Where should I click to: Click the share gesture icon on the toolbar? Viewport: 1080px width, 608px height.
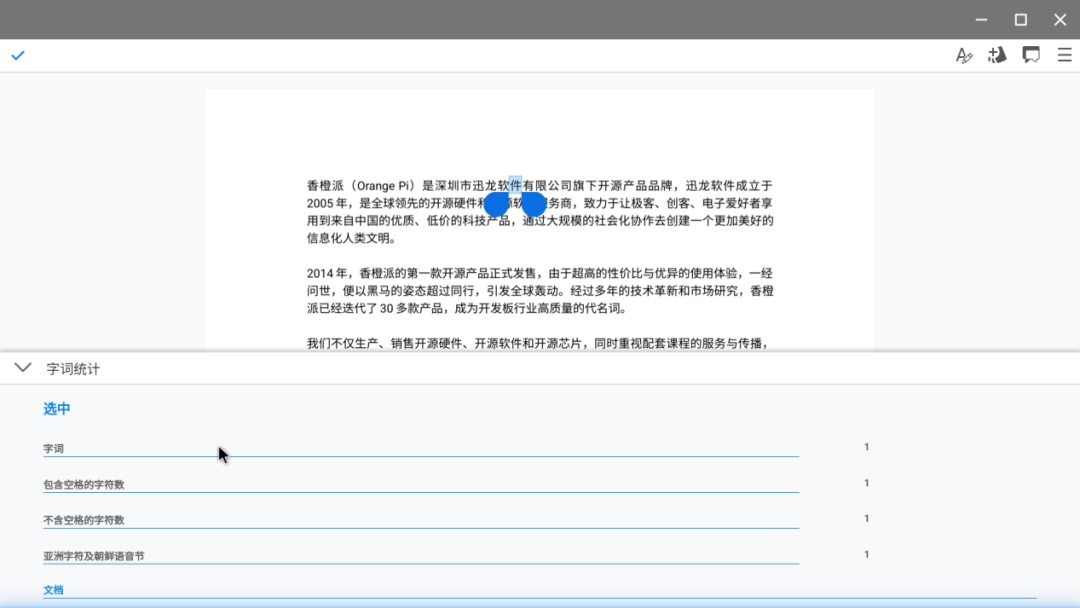[996, 55]
